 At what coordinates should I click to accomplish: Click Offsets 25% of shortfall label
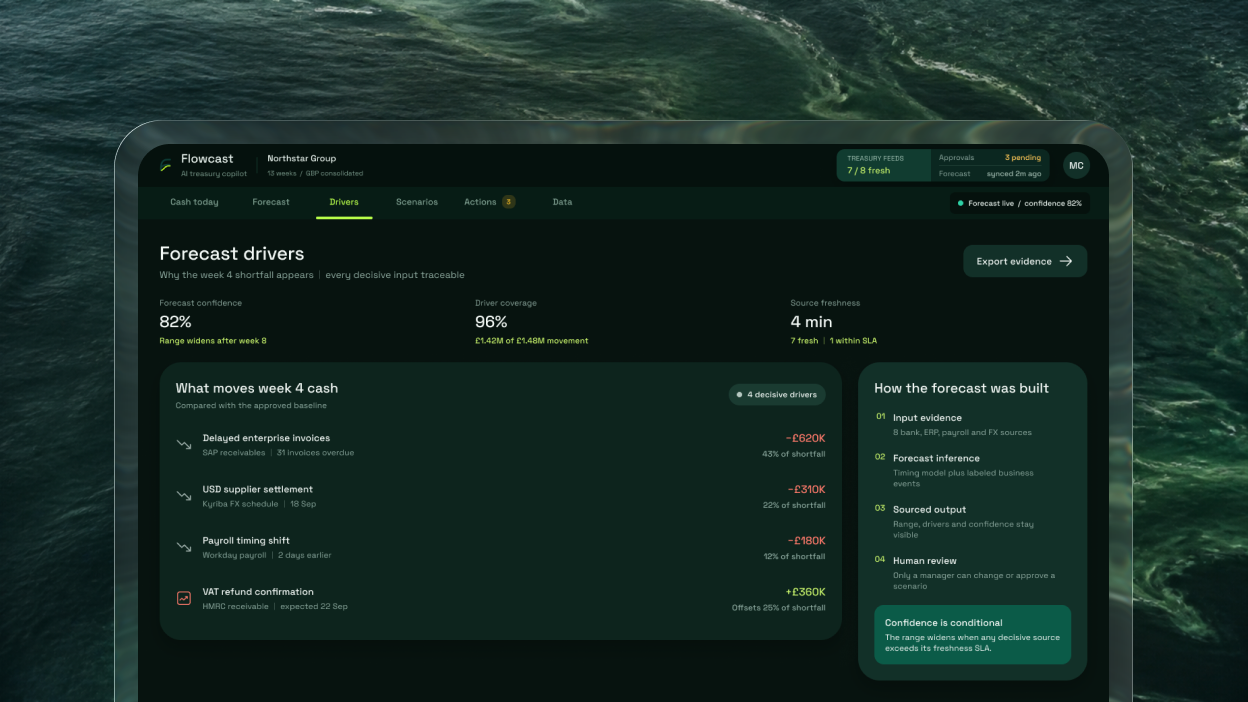point(779,608)
